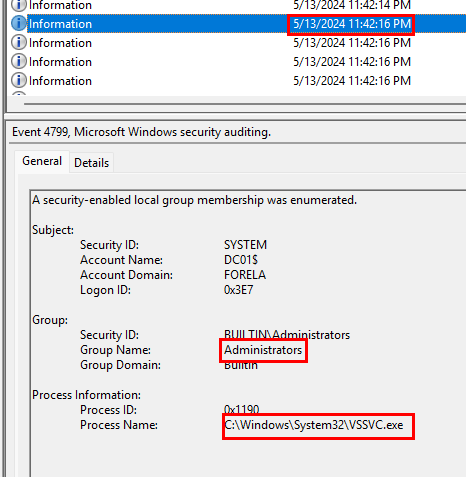
Task: Click the BUILTIN\Administrators Security ID value
Action: tap(287, 335)
